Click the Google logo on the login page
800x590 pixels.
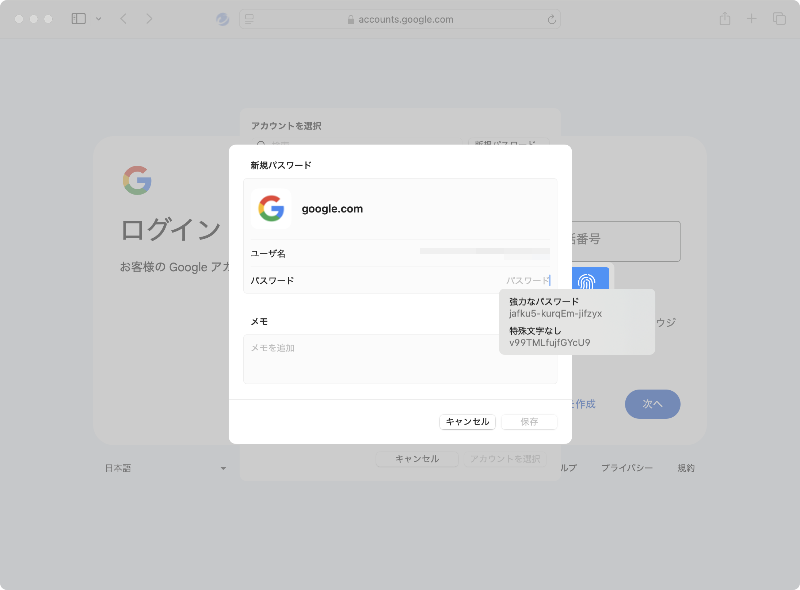coord(137,180)
